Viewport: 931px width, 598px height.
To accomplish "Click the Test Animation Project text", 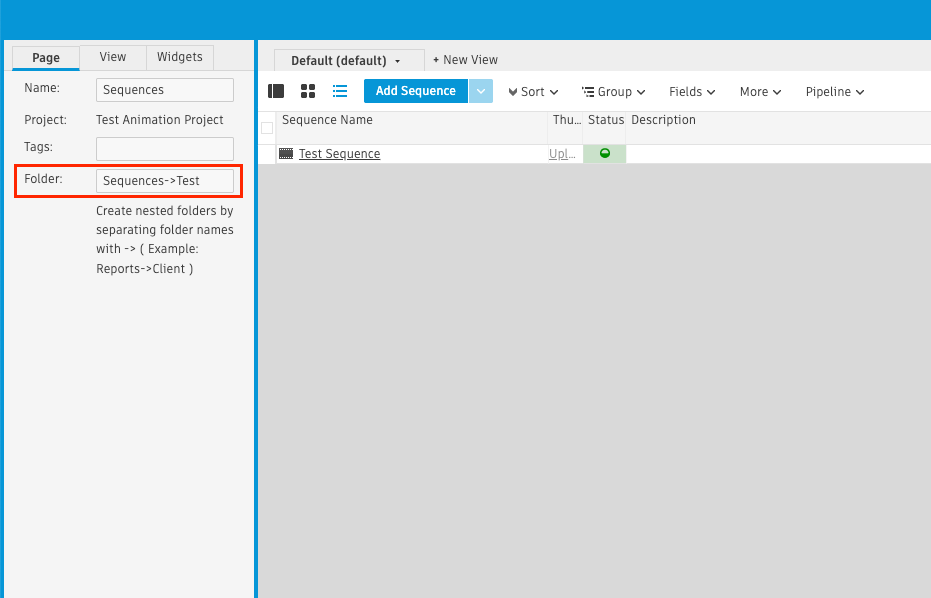I will pos(160,120).
